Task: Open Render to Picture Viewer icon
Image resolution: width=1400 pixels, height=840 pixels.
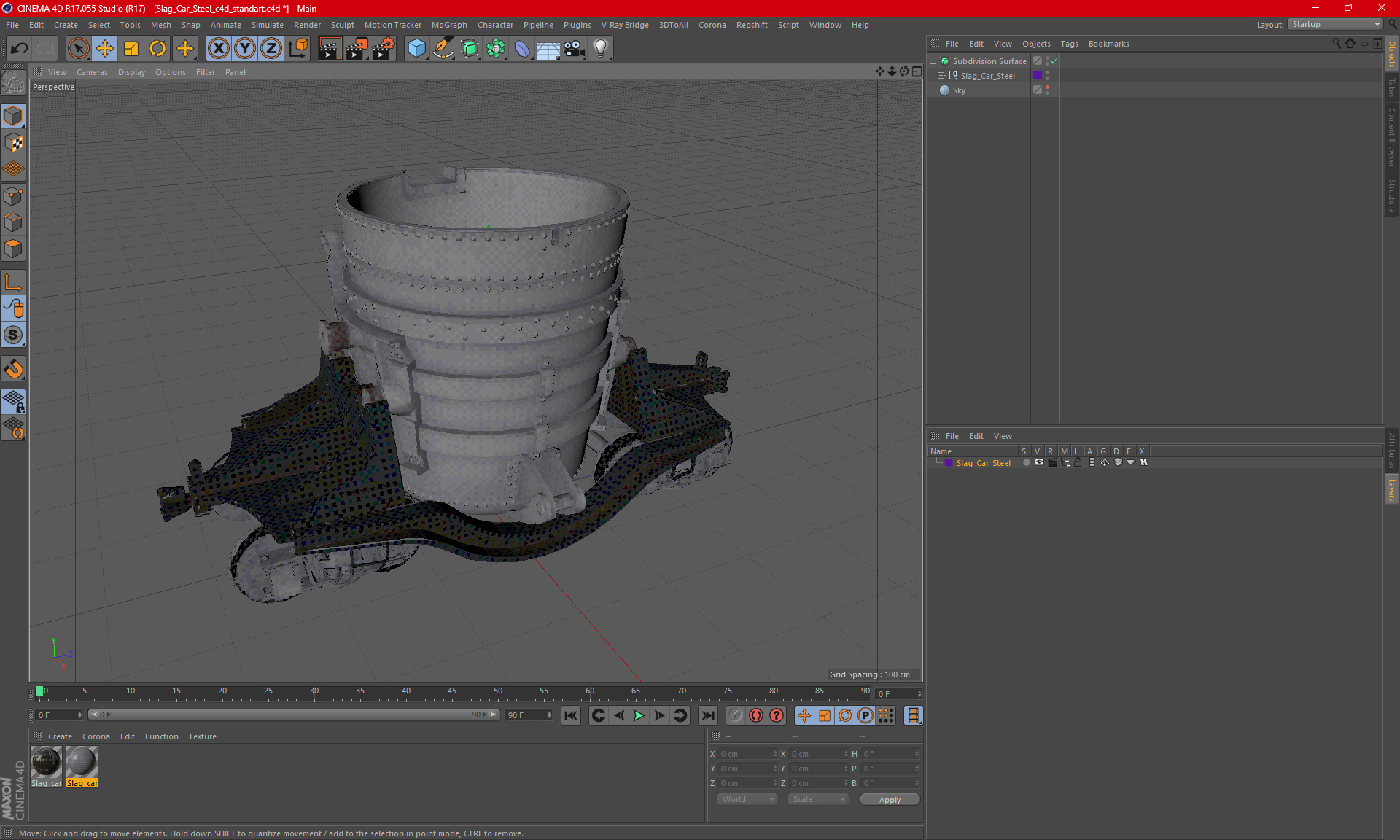Action: point(357,49)
